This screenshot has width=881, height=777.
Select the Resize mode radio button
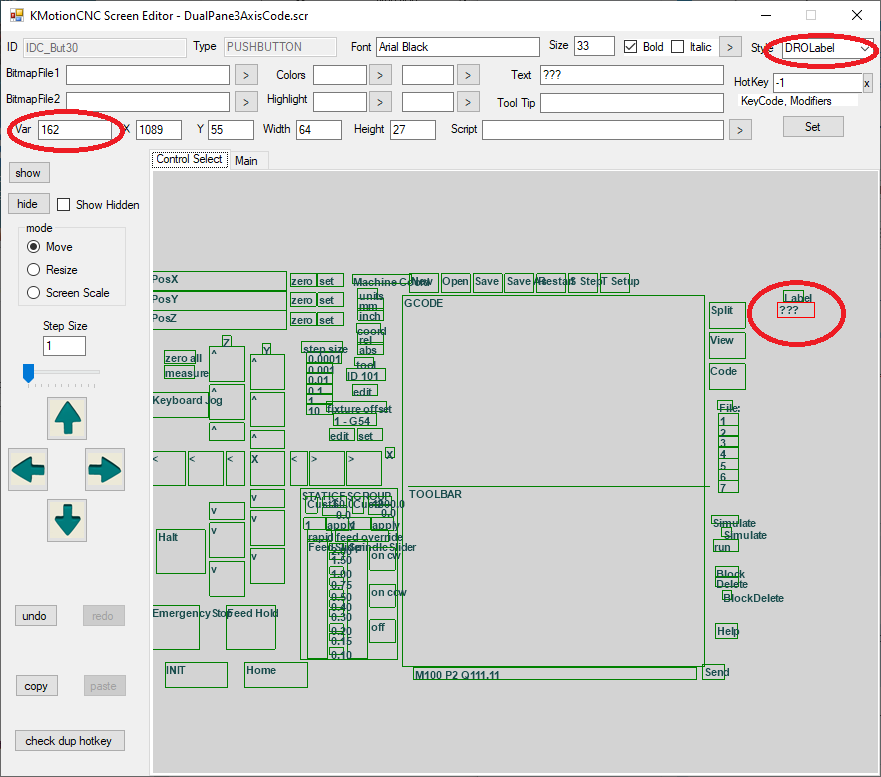(x=34, y=270)
